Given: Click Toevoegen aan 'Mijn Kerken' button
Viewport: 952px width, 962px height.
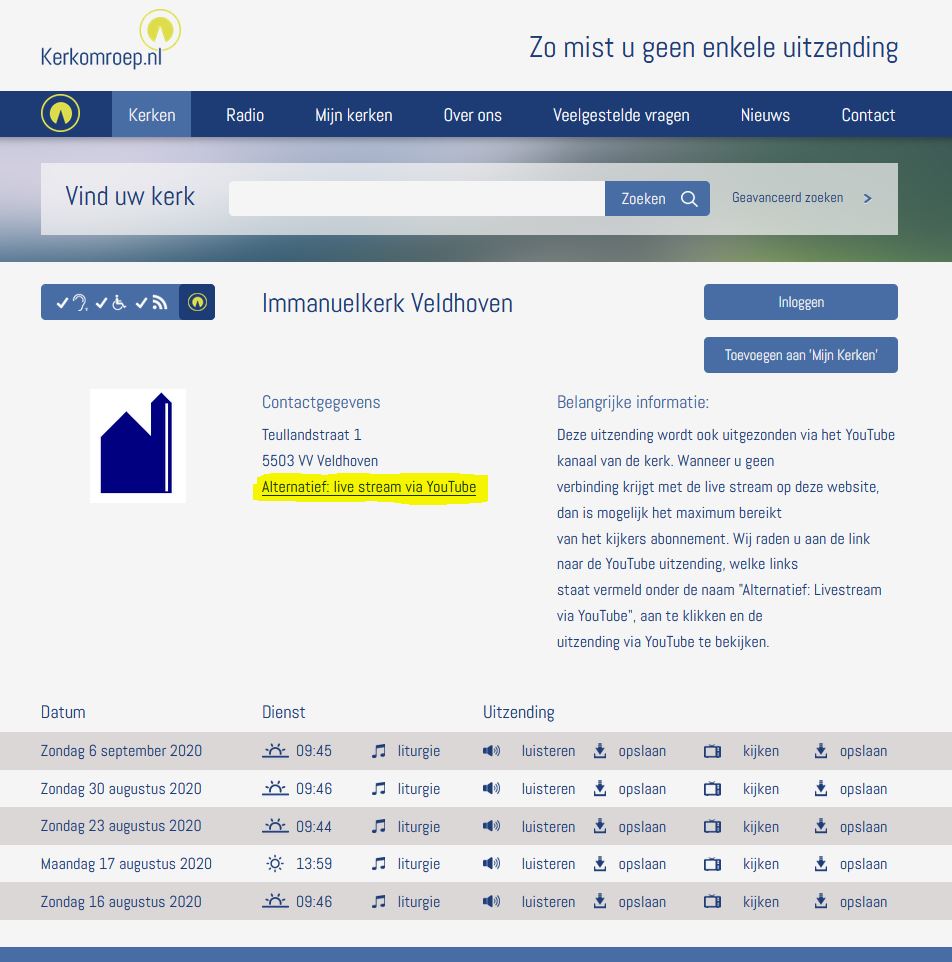Looking at the screenshot, I should coord(800,355).
